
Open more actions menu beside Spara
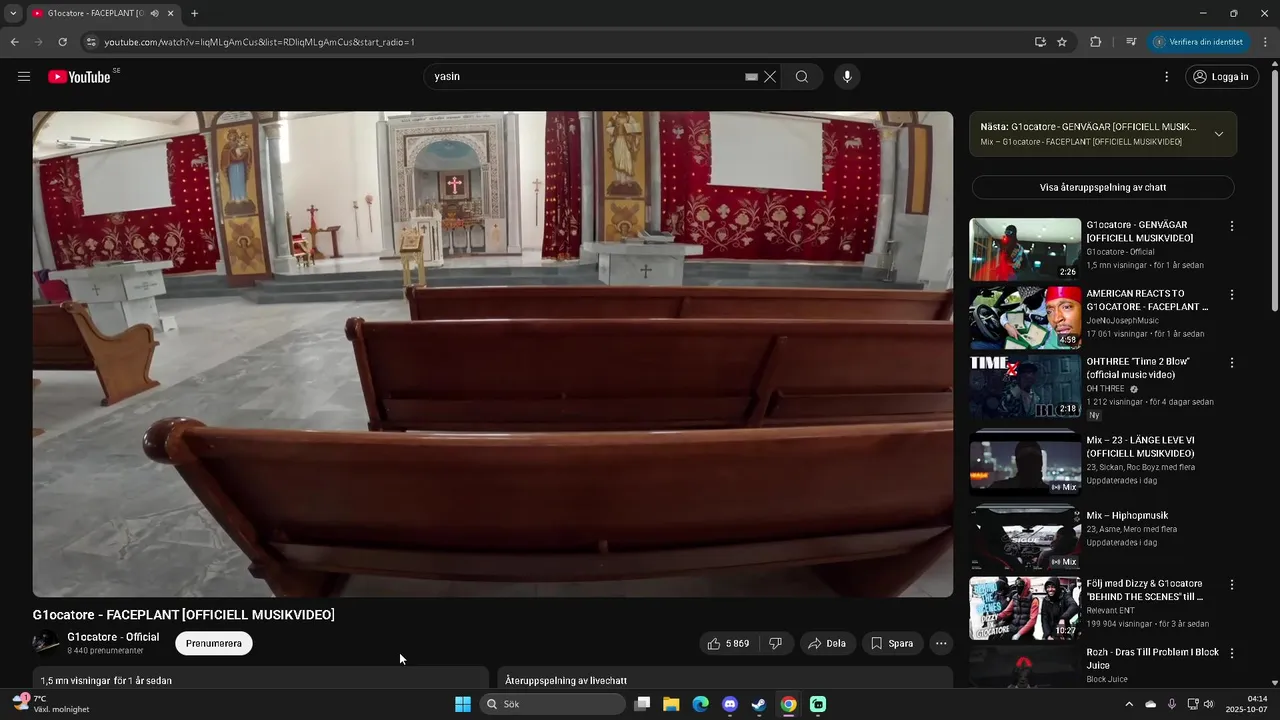pos(941,643)
